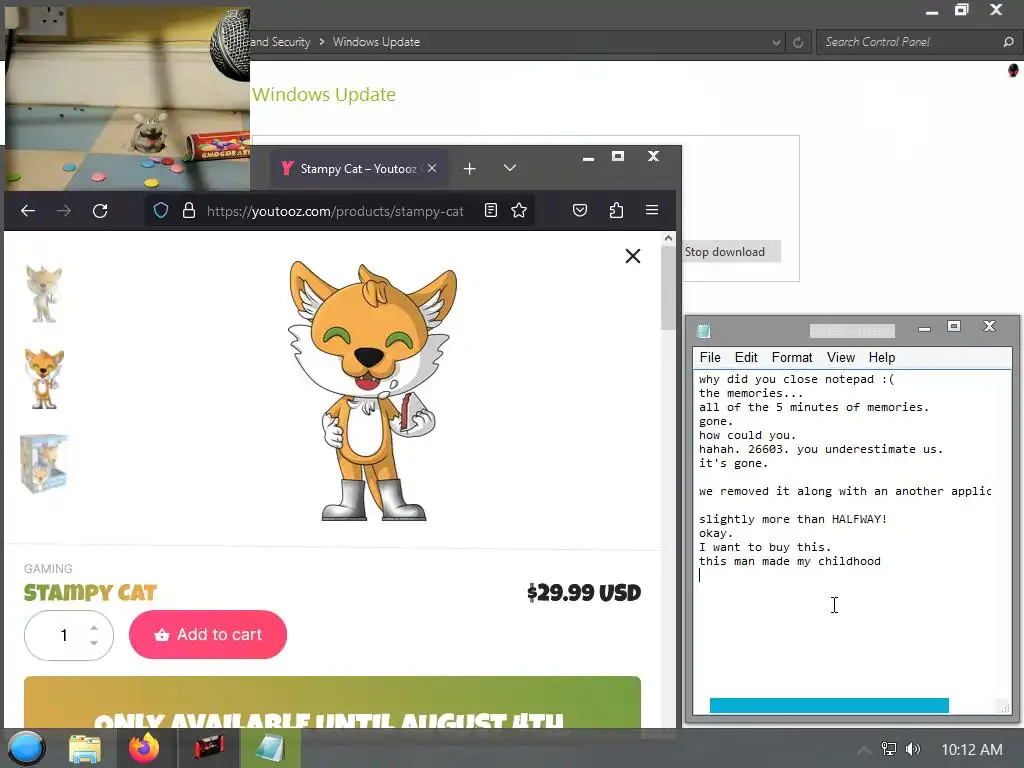Image resolution: width=1024 pixels, height=768 pixels.
Task: Expand the list all tabs chevron
Action: (510, 168)
